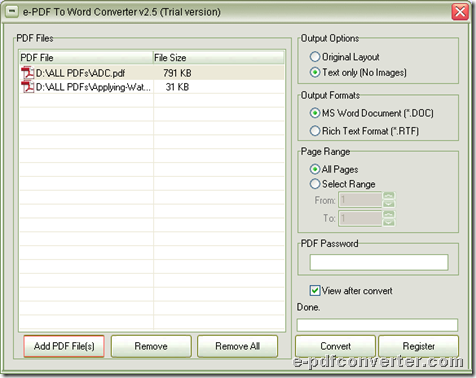Click the Add PDF File(s) button
The height and width of the screenshot is (378, 476).
coord(64,346)
